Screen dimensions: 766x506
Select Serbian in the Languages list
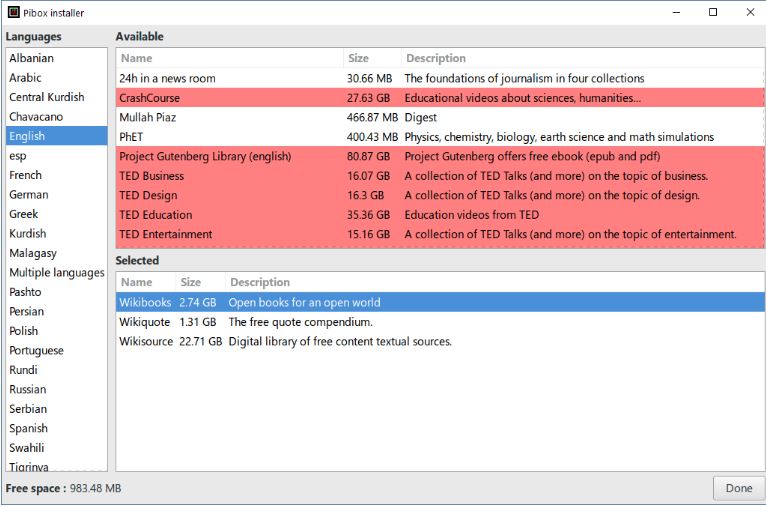click(57, 409)
